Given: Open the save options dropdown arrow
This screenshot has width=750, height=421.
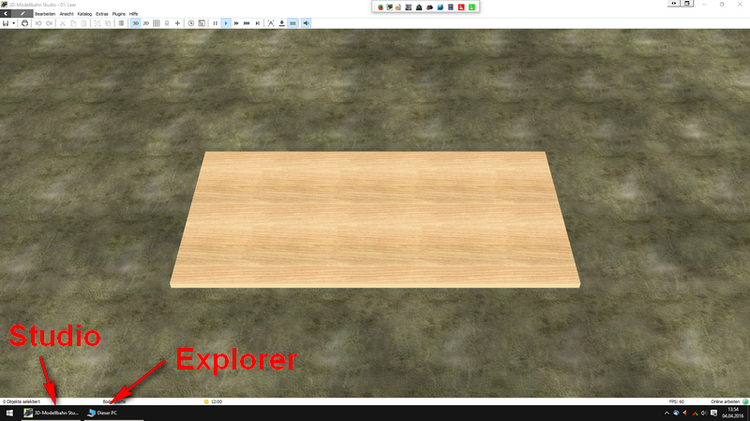Looking at the screenshot, I should [13, 23].
